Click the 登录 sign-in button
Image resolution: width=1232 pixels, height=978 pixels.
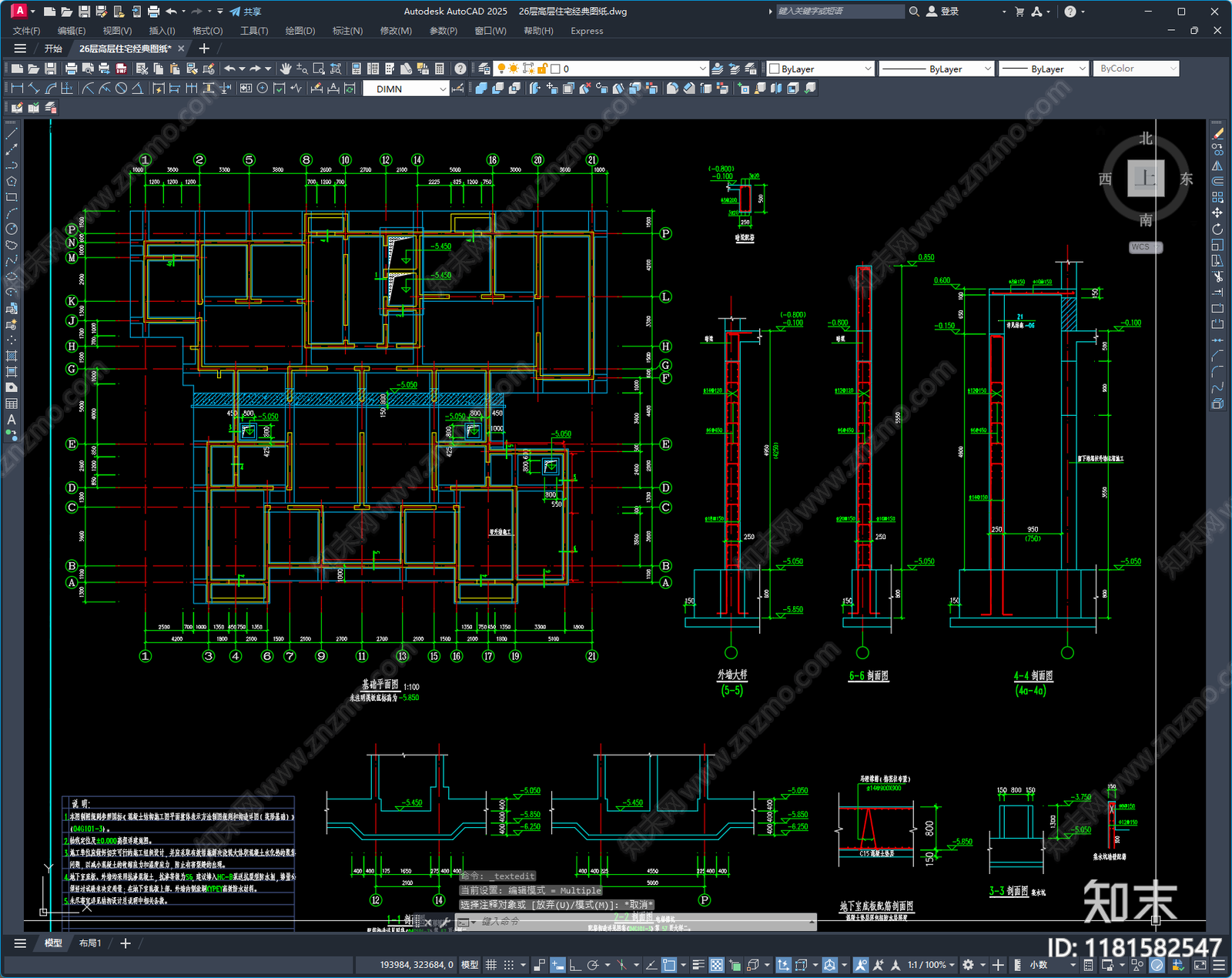[x=942, y=12]
